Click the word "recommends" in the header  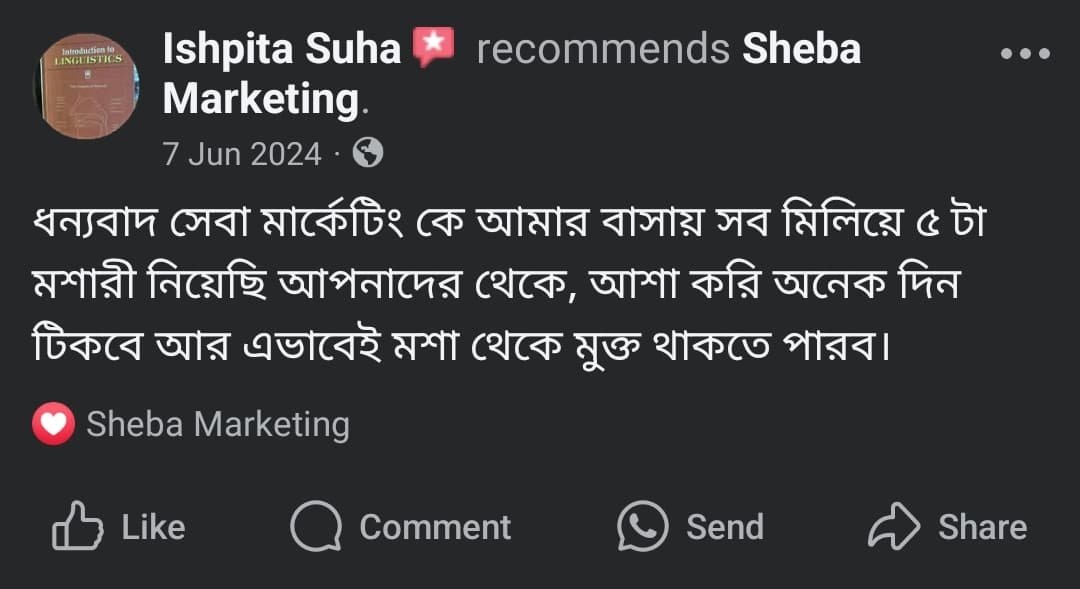click(x=603, y=49)
